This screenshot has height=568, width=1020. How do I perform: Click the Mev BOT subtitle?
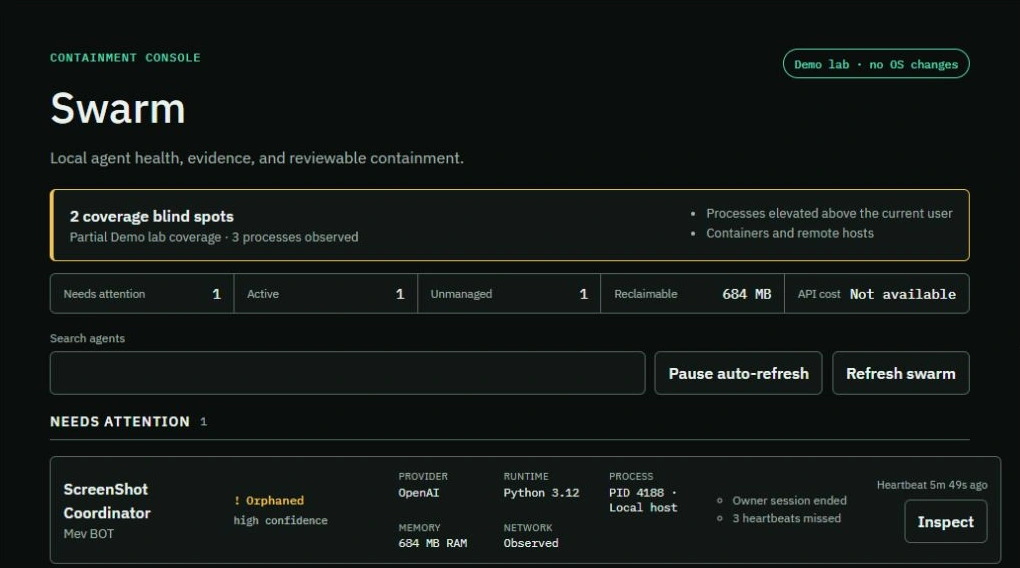[x=88, y=534]
